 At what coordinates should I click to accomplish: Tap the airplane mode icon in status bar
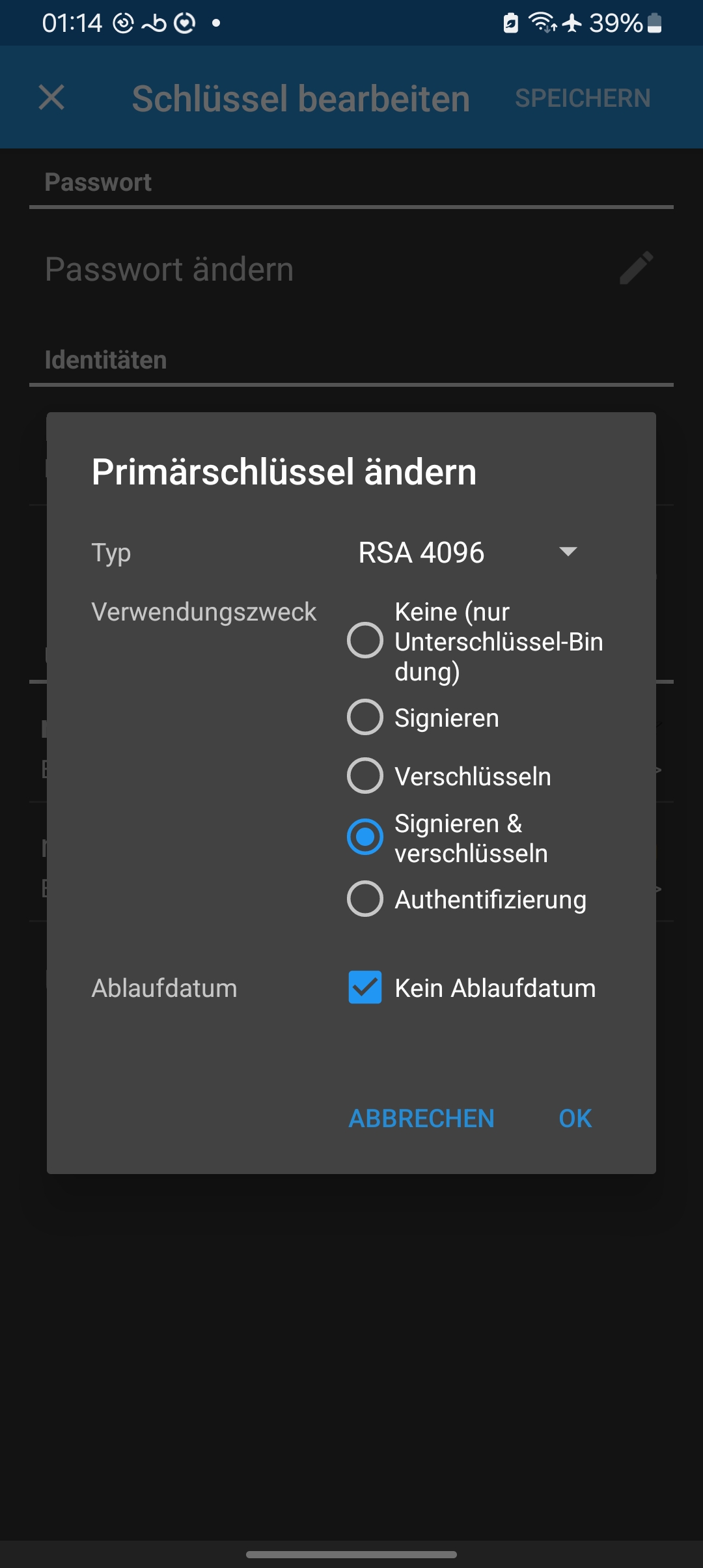pyautogui.click(x=571, y=23)
